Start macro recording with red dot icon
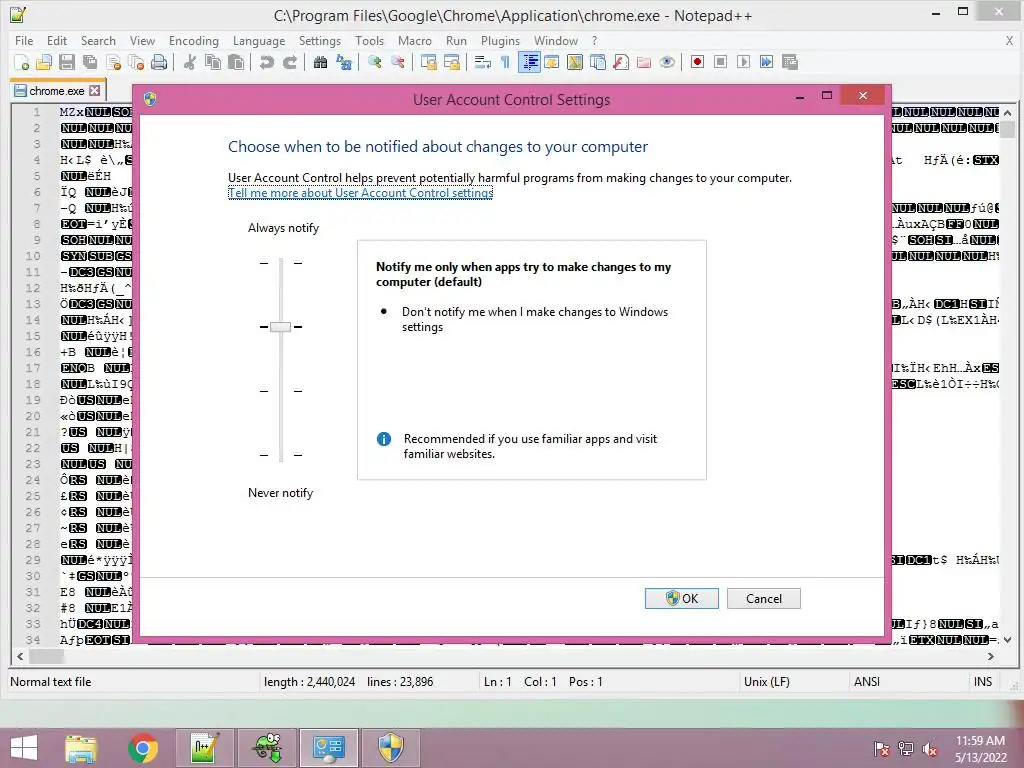This screenshot has width=1024, height=768. tap(697, 62)
